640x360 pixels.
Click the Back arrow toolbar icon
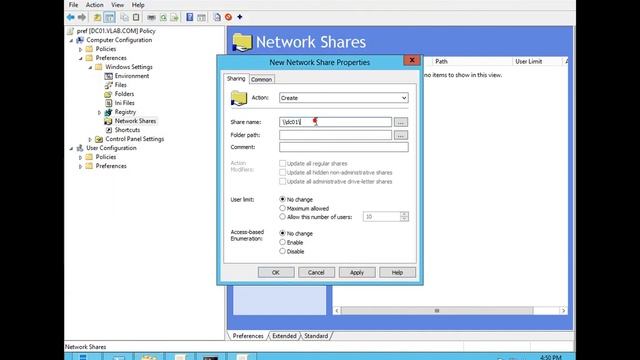point(71,17)
